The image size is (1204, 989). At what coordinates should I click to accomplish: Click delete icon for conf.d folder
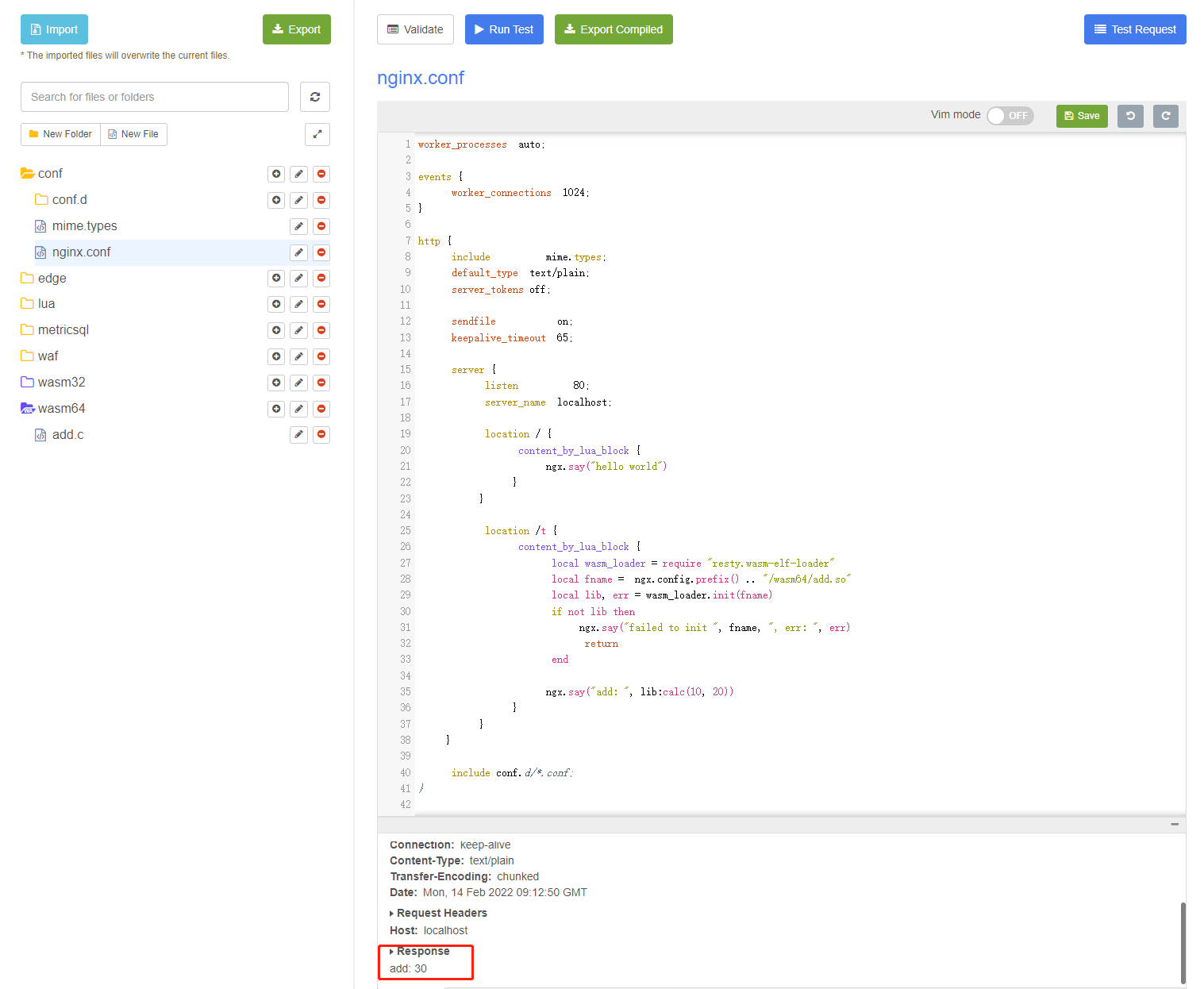[x=321, y=200]
